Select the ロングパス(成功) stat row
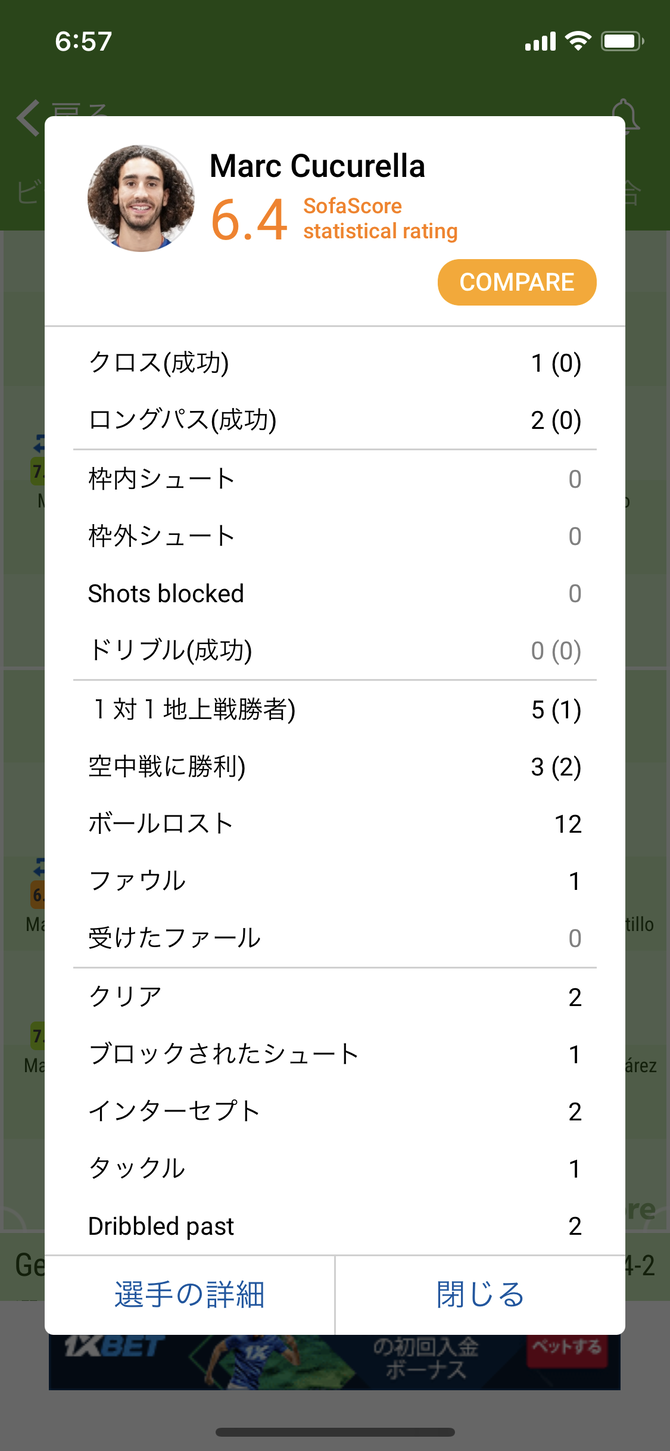Image resolution: width=670 pixels, height=1451 pixels. coord(335,420)
